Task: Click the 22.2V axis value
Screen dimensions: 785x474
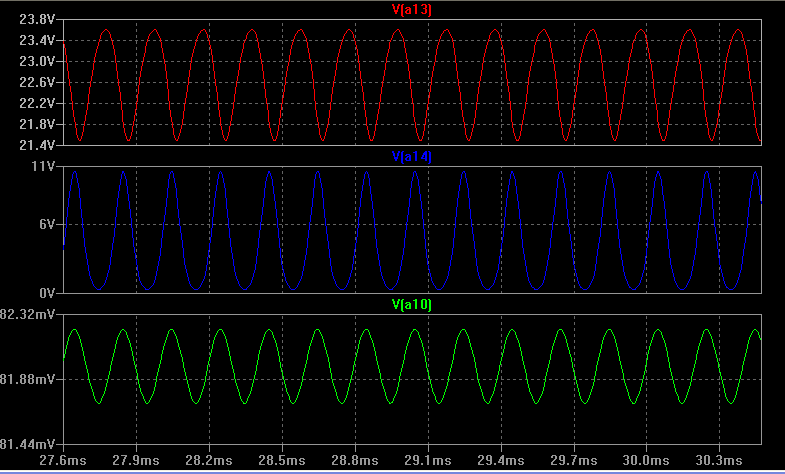Action: click(x=37, y=103)
